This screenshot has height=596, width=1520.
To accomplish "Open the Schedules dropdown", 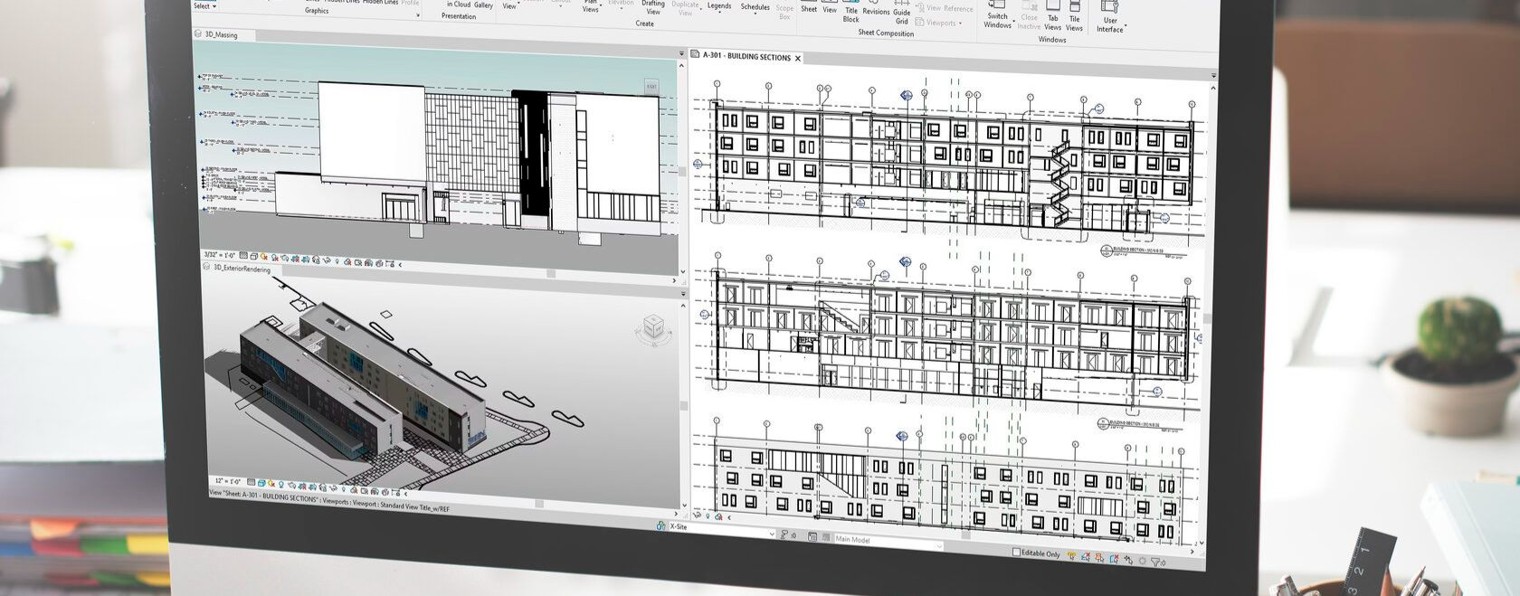I will pyautogui.click(x=755, y=7).
